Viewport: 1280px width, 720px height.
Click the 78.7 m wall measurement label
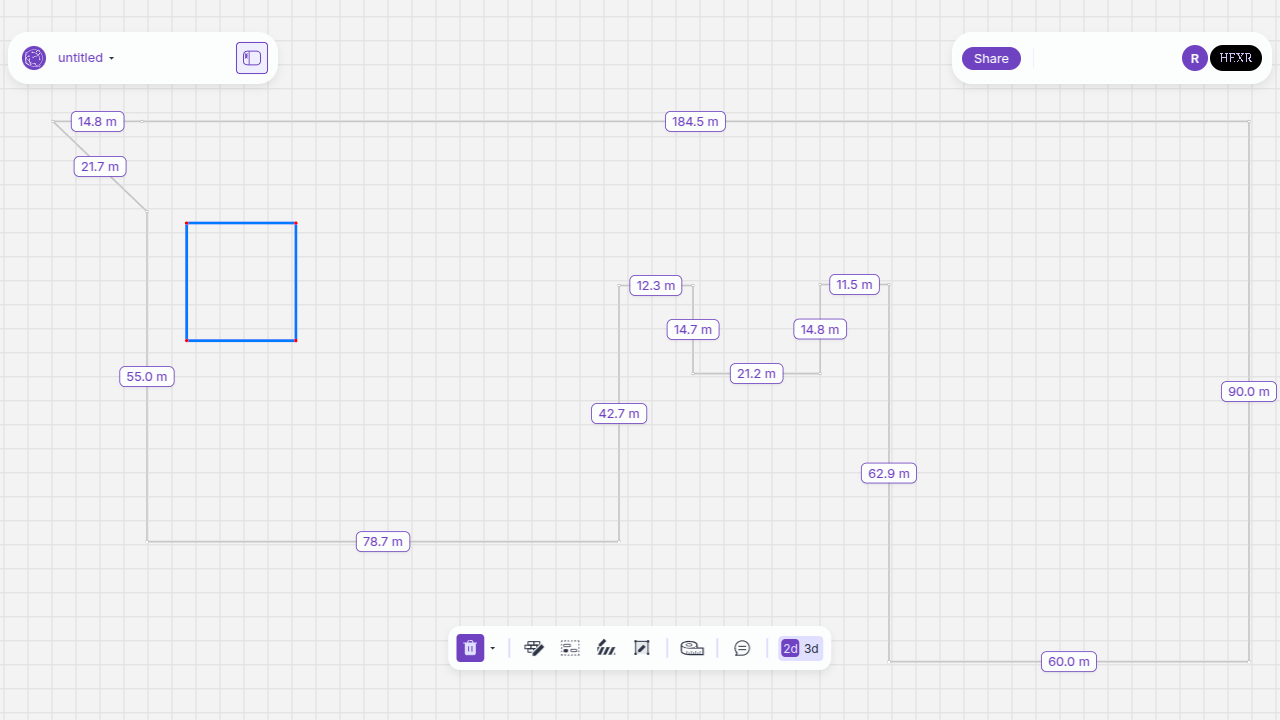(383, 542)
